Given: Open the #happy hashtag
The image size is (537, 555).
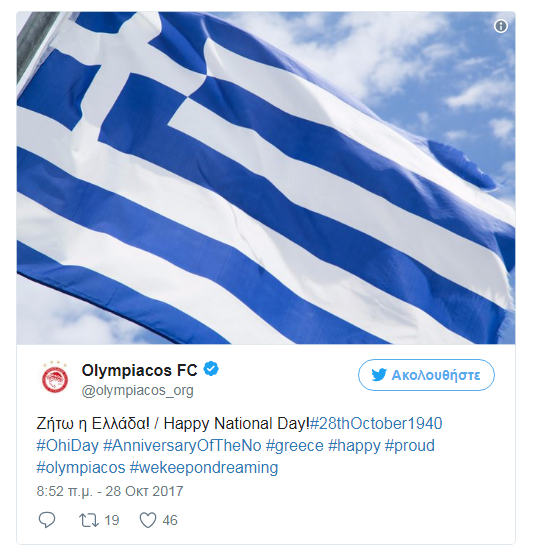Looking at the screenshot, I should pos(354,446).
